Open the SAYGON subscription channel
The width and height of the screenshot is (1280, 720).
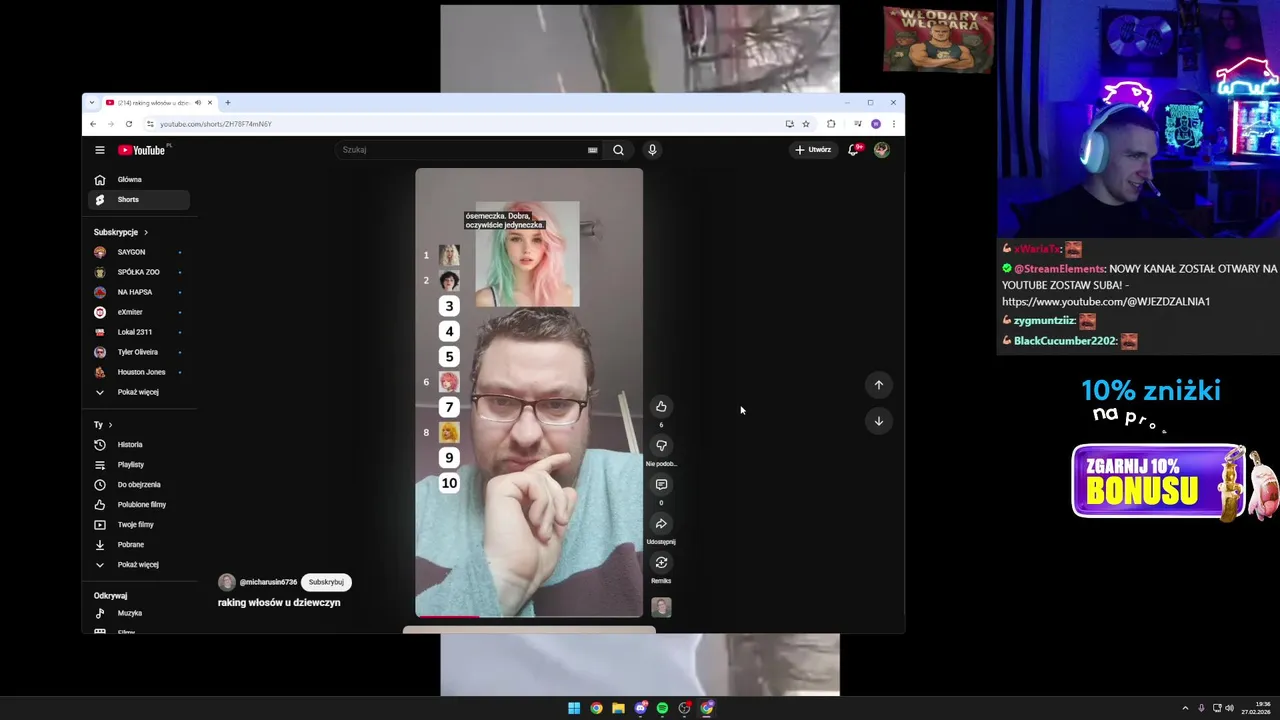point(138,252)
